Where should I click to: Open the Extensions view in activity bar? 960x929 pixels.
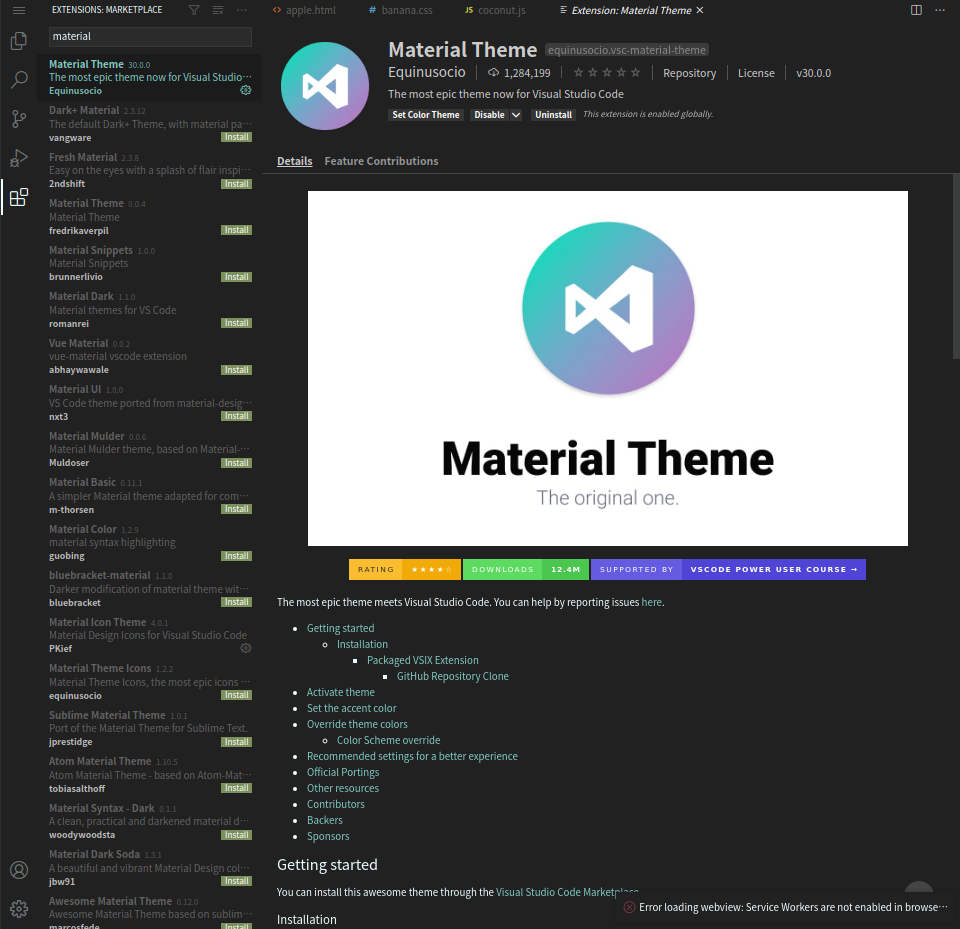click(x=19, y=197)
